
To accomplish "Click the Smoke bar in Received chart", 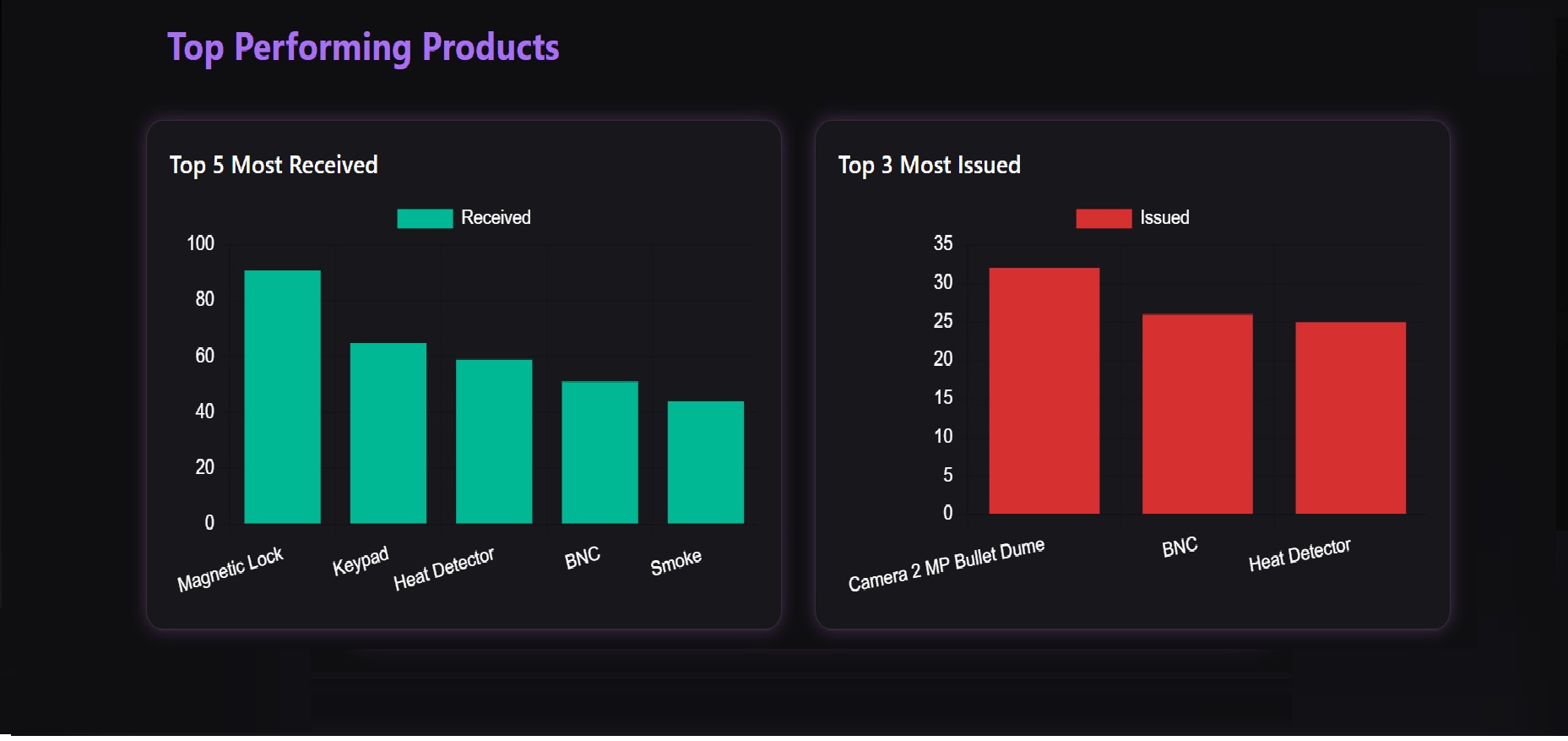I will [705, 462].
